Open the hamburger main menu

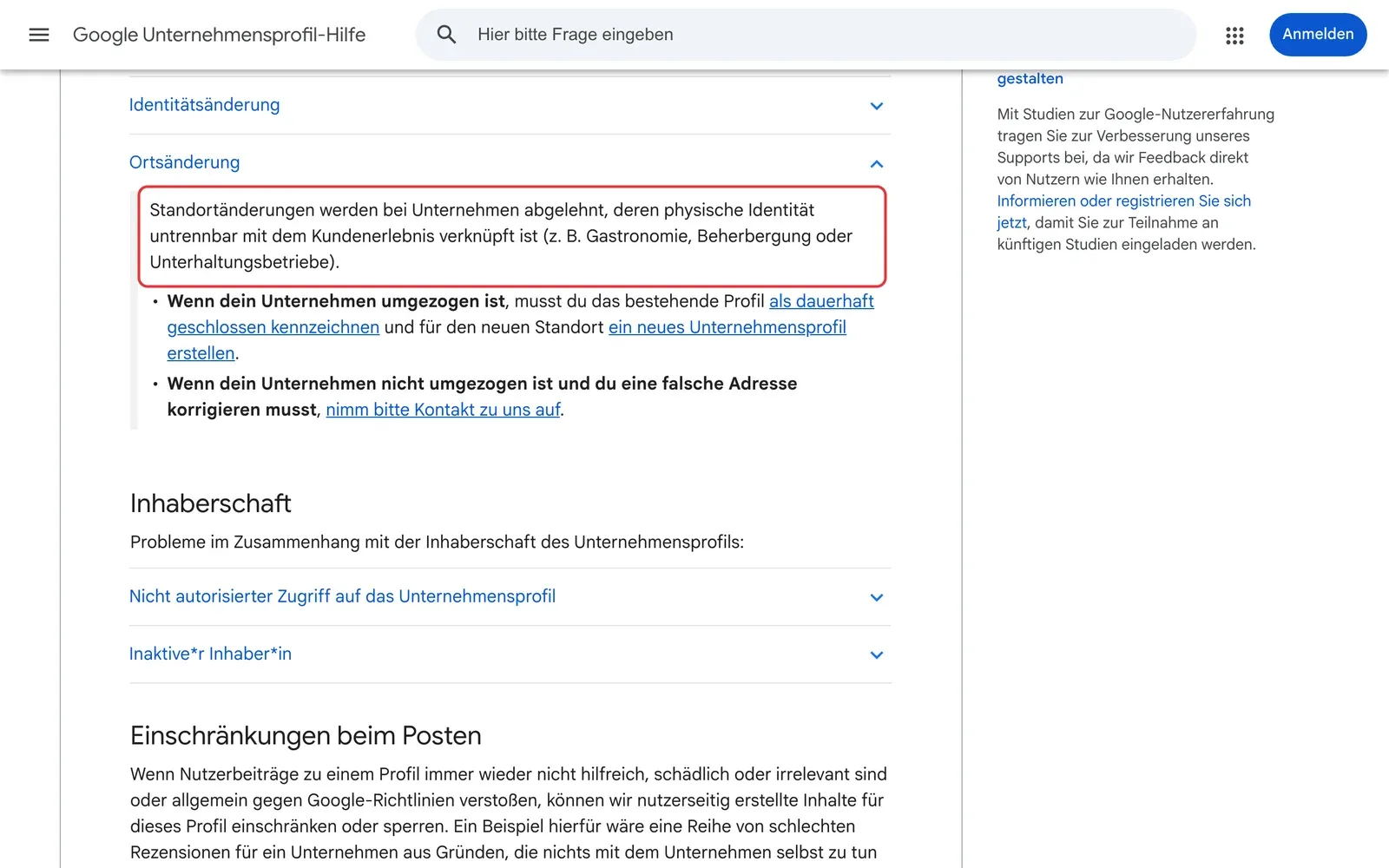39,35
